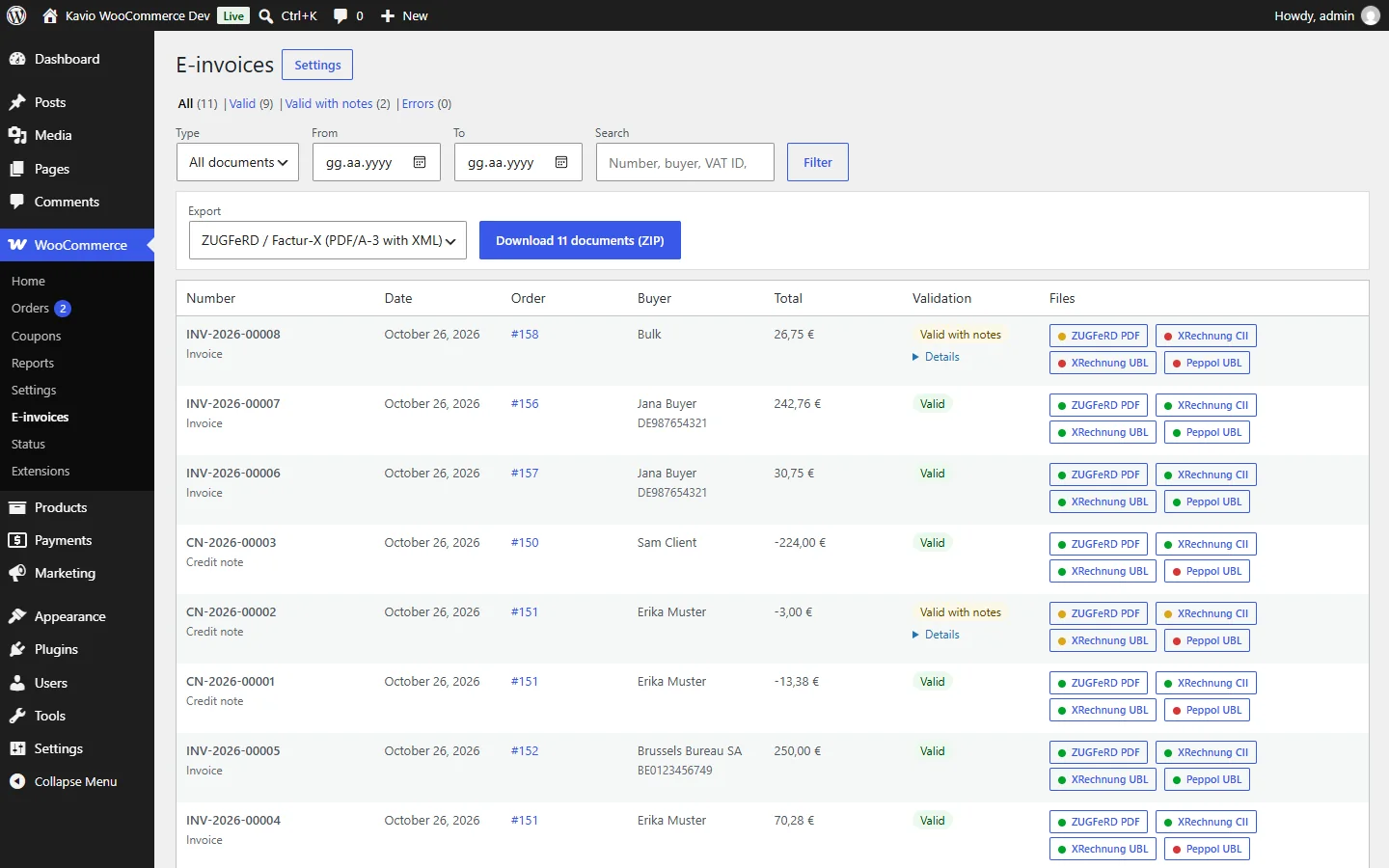Click the plus New icon in admin bar
The width and height of the screenshot is (1389, 868).
point(388,15)
